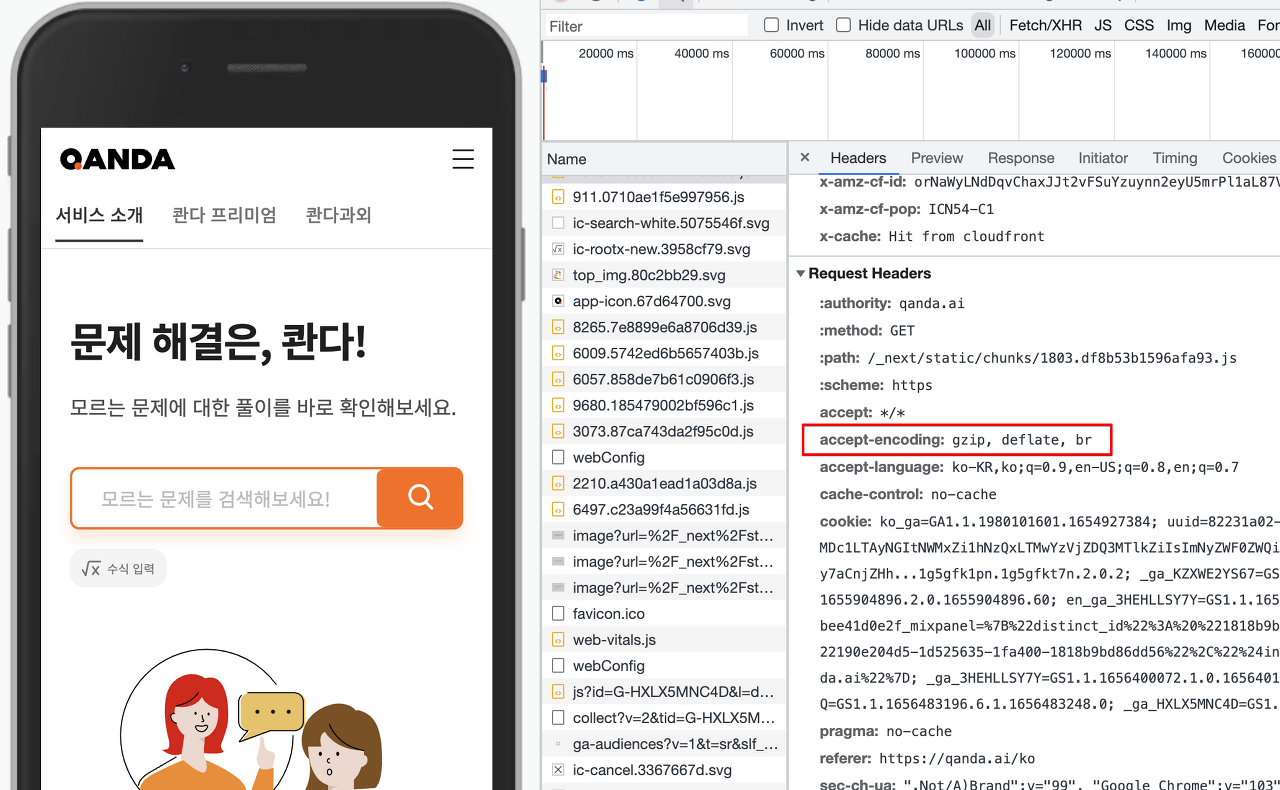Click the QANDA logo

[x=117, y=159]
